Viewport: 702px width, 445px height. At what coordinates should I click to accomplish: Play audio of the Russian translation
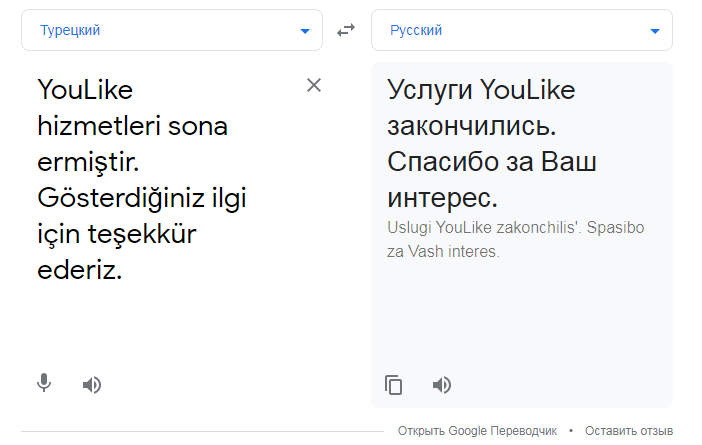coord(442,384)
